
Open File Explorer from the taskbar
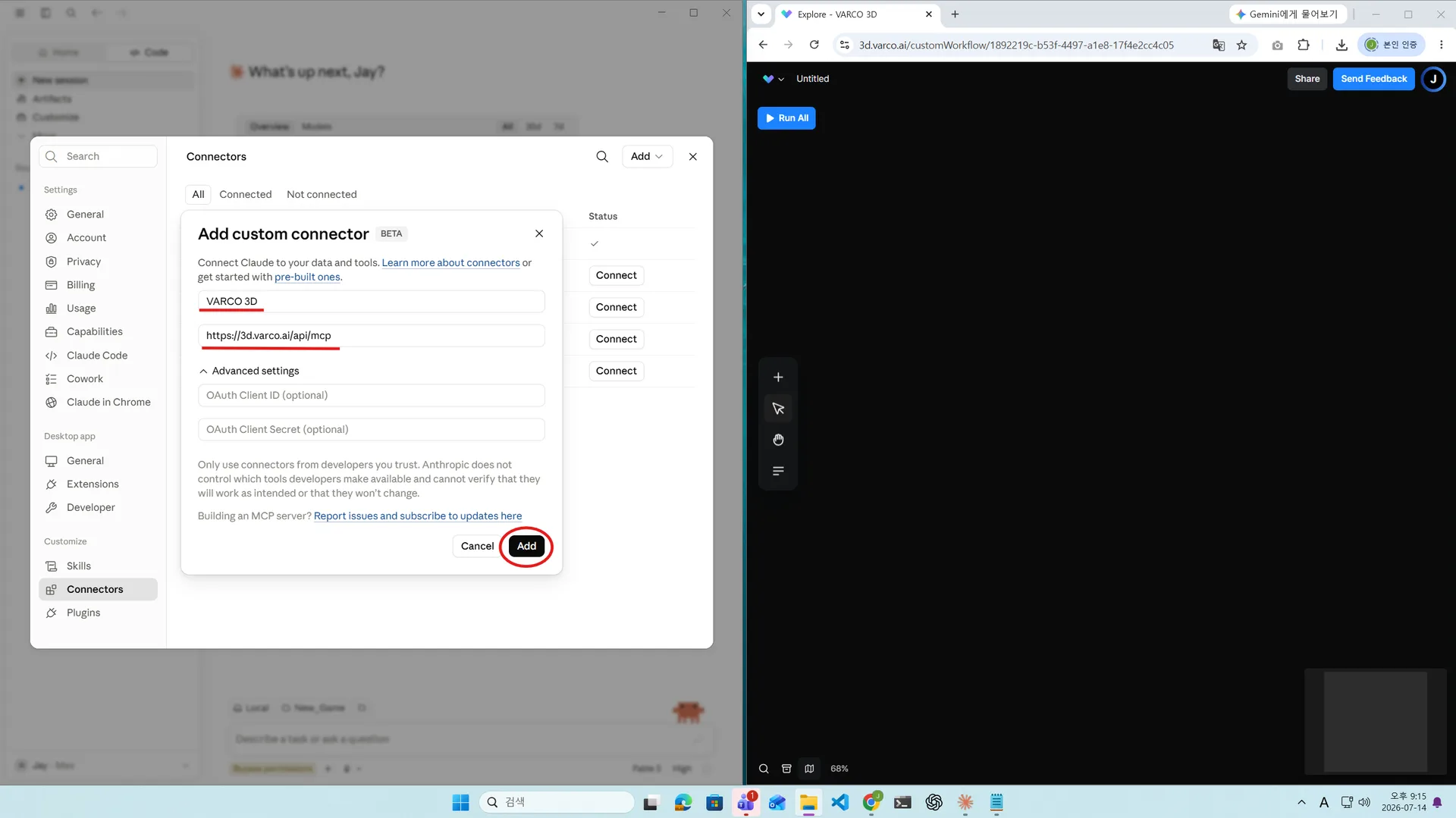click(808, 802)
